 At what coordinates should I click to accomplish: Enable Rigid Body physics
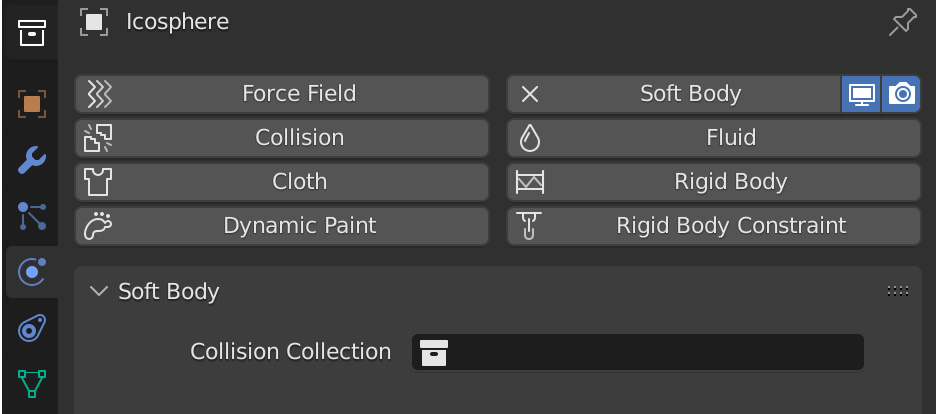pyautogui.click(x=714, y=182)
